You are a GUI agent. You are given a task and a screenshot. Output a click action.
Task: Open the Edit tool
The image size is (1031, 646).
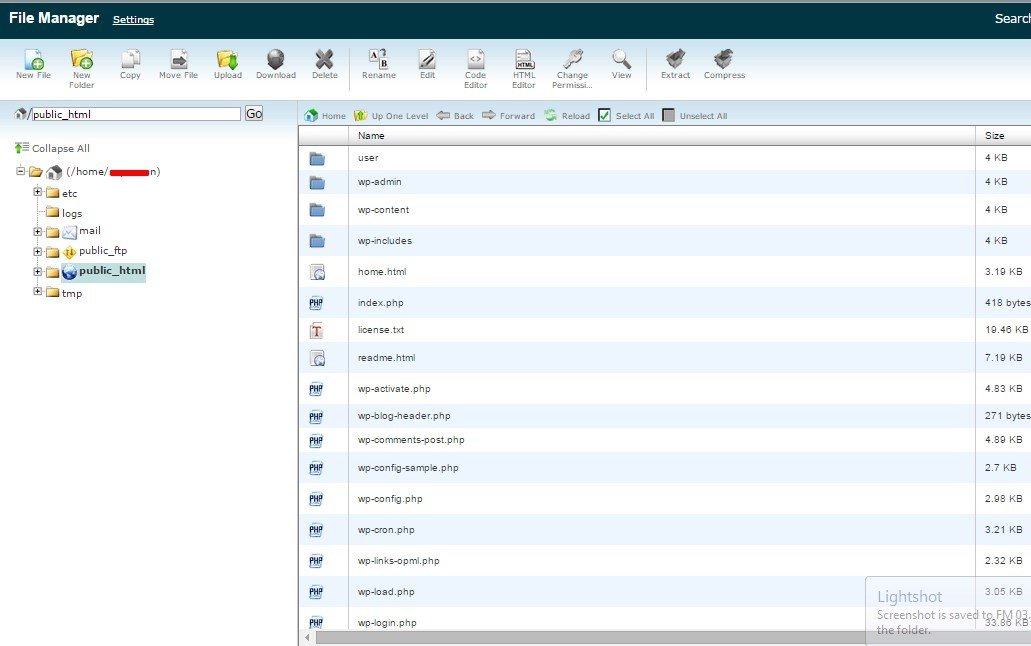click(427, 64)
